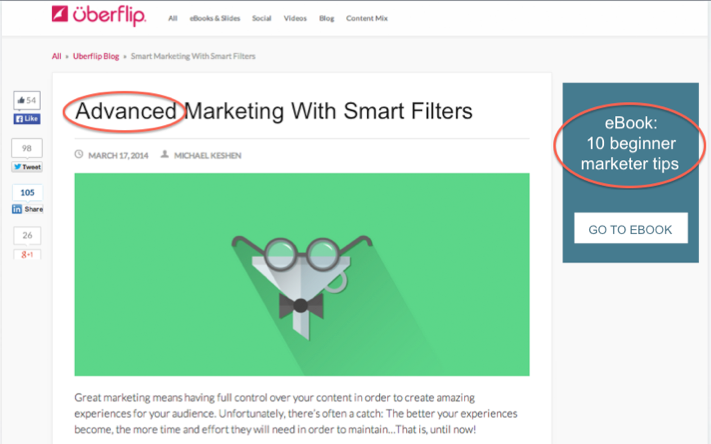Select breadcrumb text Smart Marketing With Smart Filters
The width and height of the screenshot is (711, 444).
tap(193, 56)
